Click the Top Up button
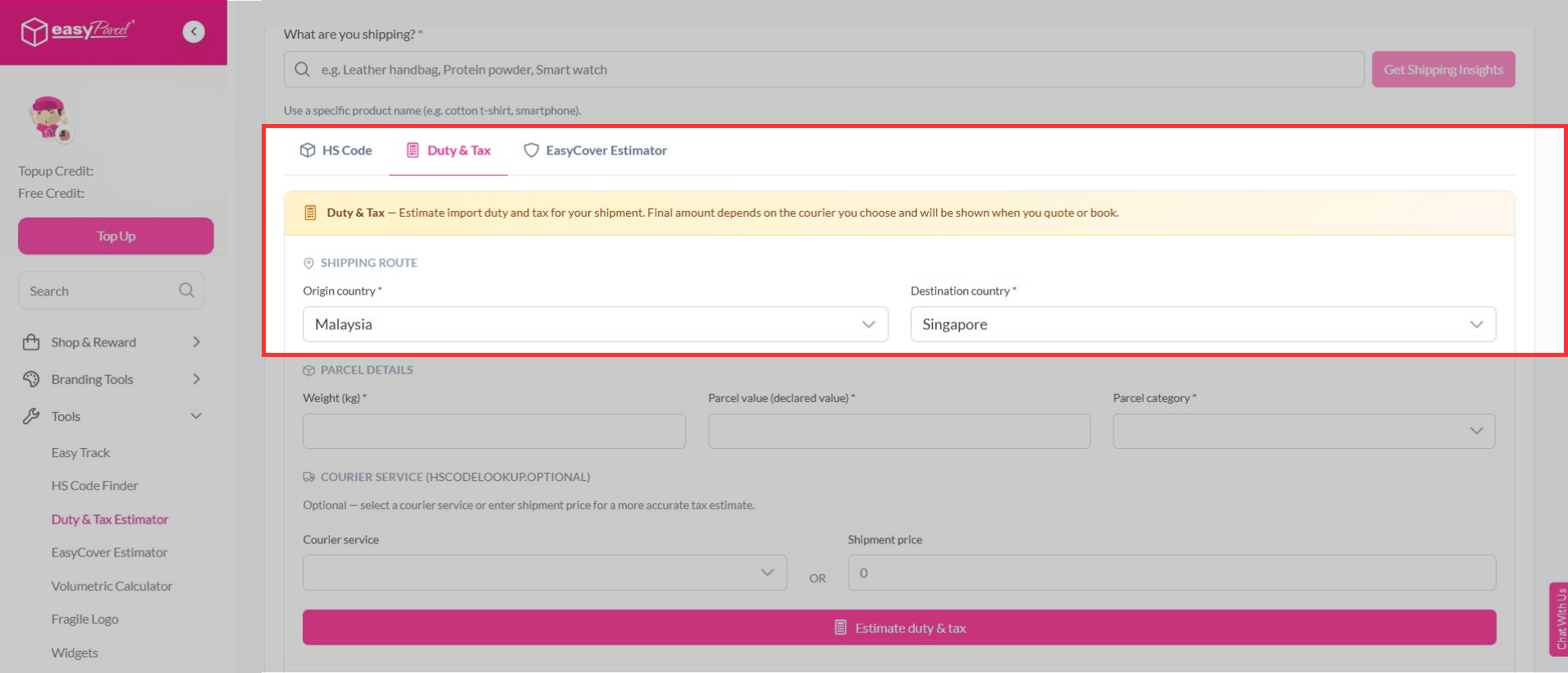The image size is (1568, 673). [116, 236]
